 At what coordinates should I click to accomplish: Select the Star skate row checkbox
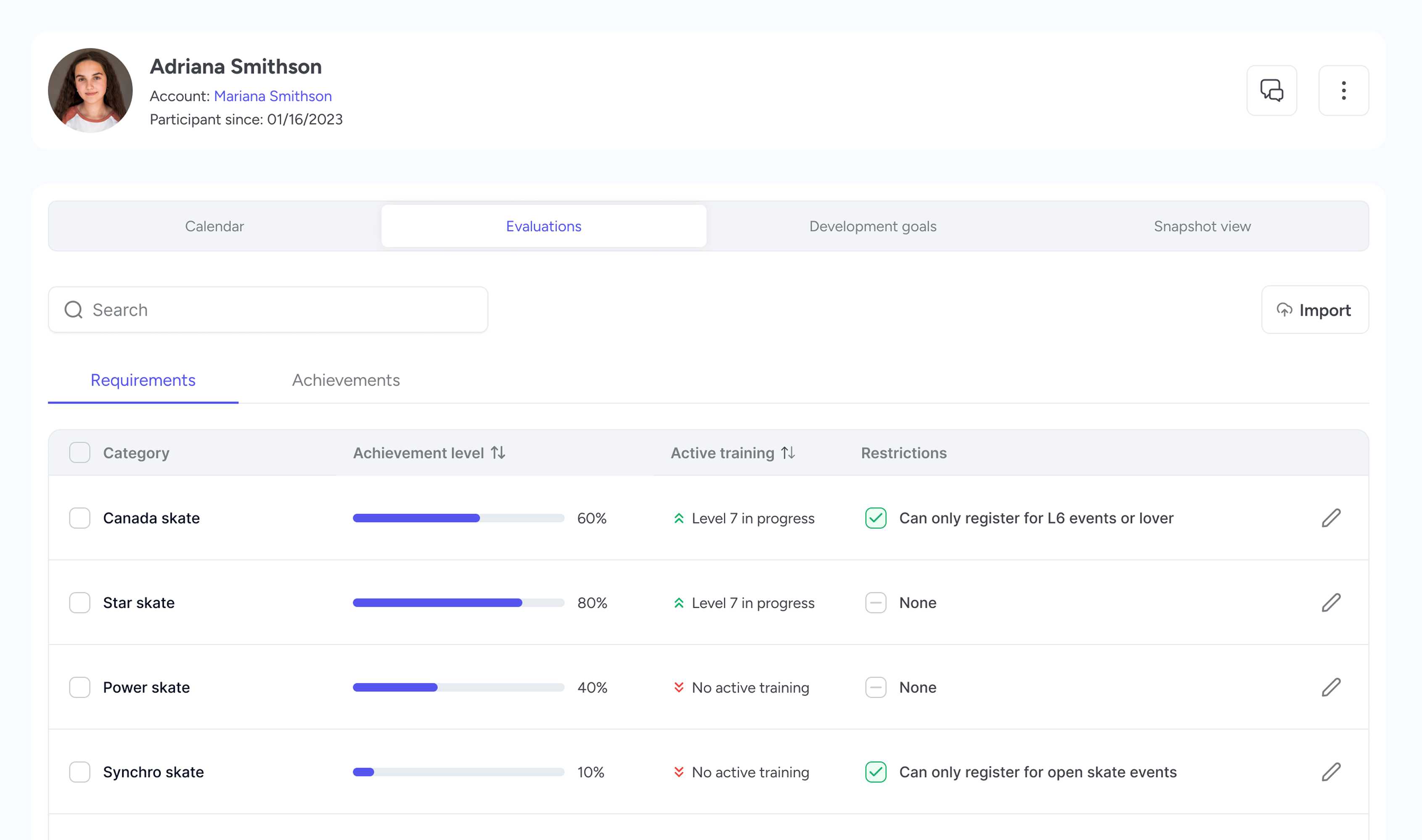(x=80, y=602)
